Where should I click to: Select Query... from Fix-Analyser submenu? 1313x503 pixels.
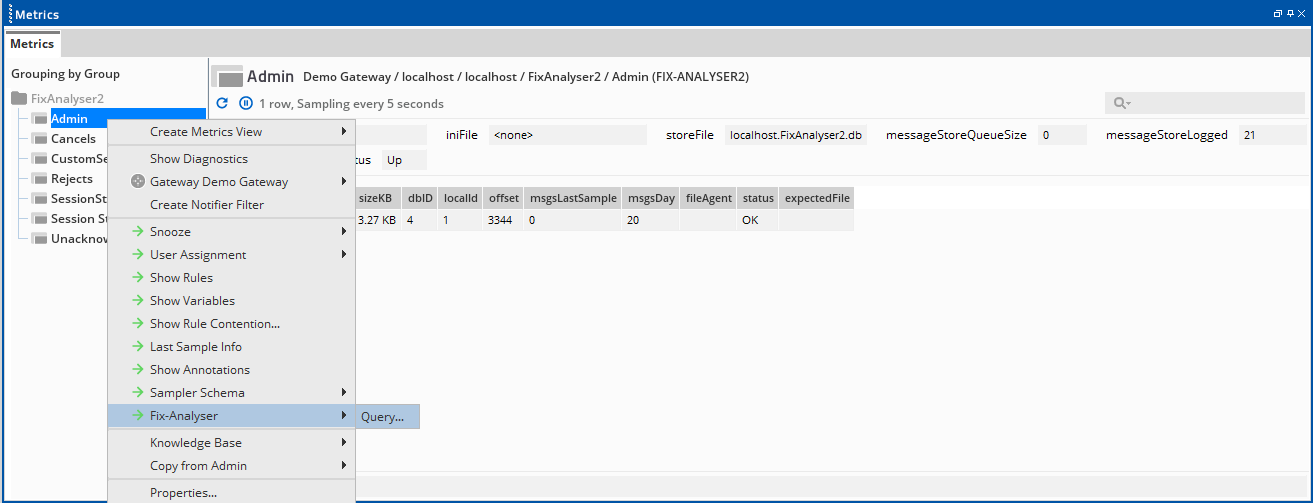pos(382,417)
